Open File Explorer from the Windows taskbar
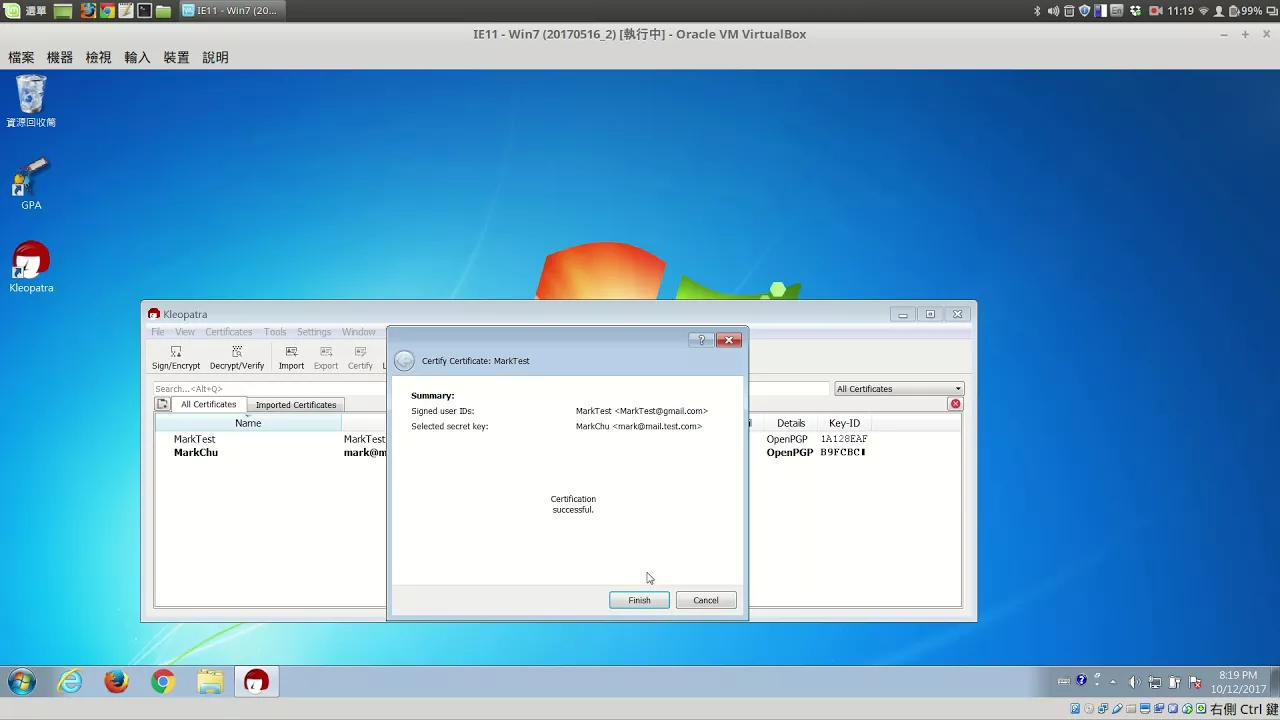This screenshot has height=720, width=1280. pyautogui.click(x=210, y=682)
